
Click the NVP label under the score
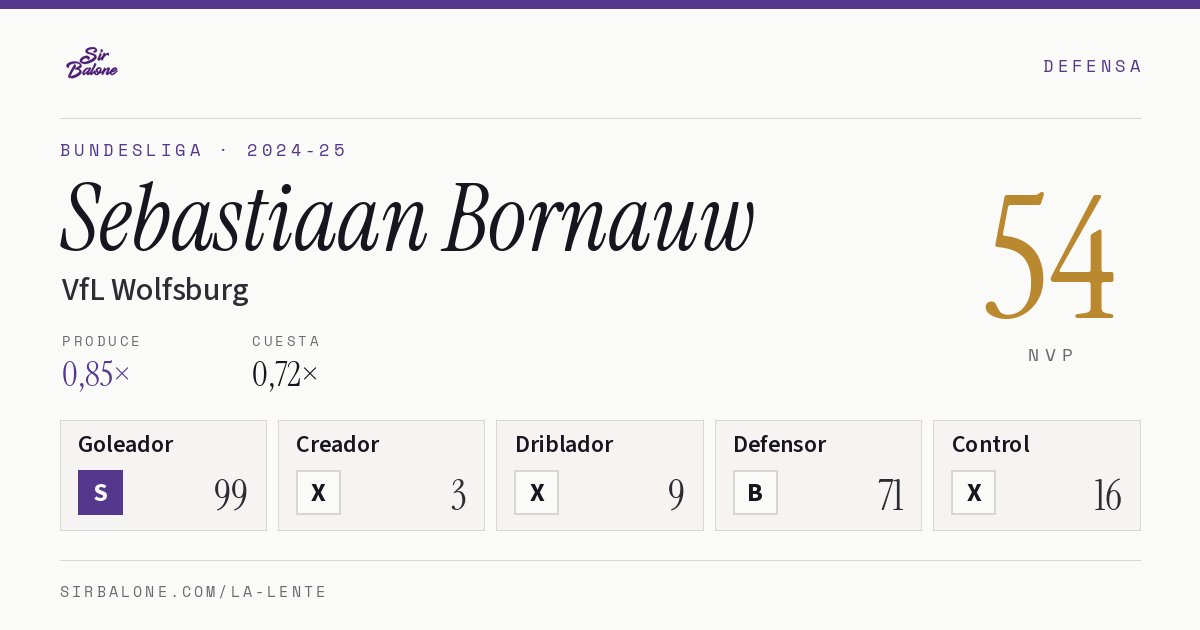1051,355
